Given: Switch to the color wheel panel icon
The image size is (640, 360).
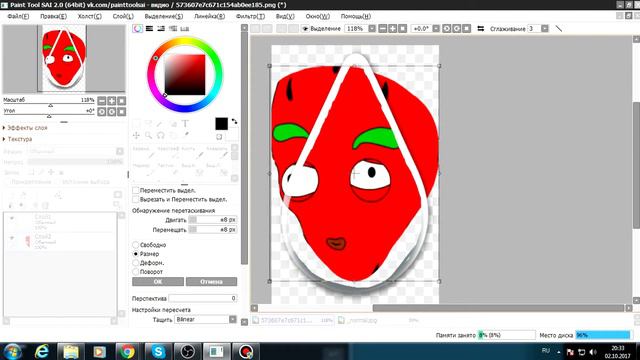Looking at the screenshot, I should (138, 29).
